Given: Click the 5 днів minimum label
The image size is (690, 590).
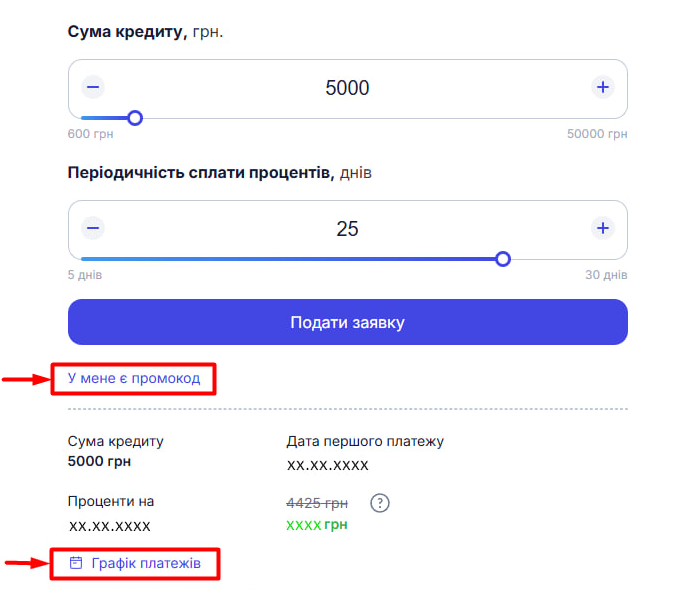Looking at the screenshot, I should pyautogui.click(x=85, y=275).
